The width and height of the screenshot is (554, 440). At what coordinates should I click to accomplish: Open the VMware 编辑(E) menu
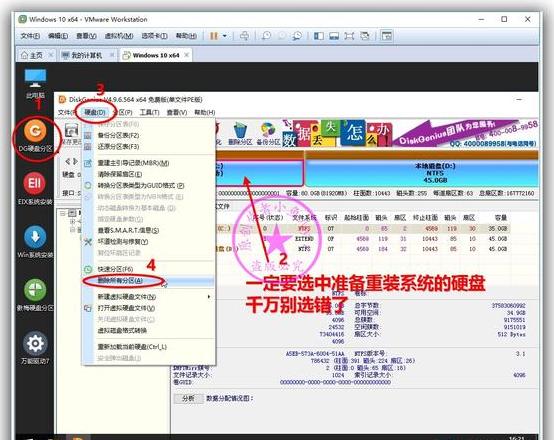58,36
